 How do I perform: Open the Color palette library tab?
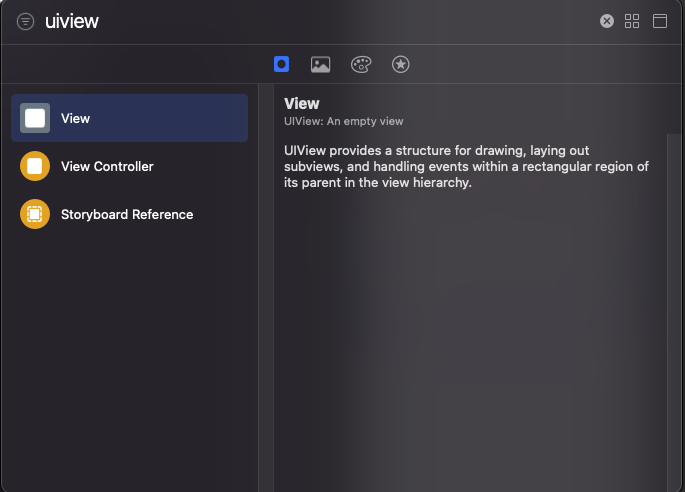click(x=361, y=65)
